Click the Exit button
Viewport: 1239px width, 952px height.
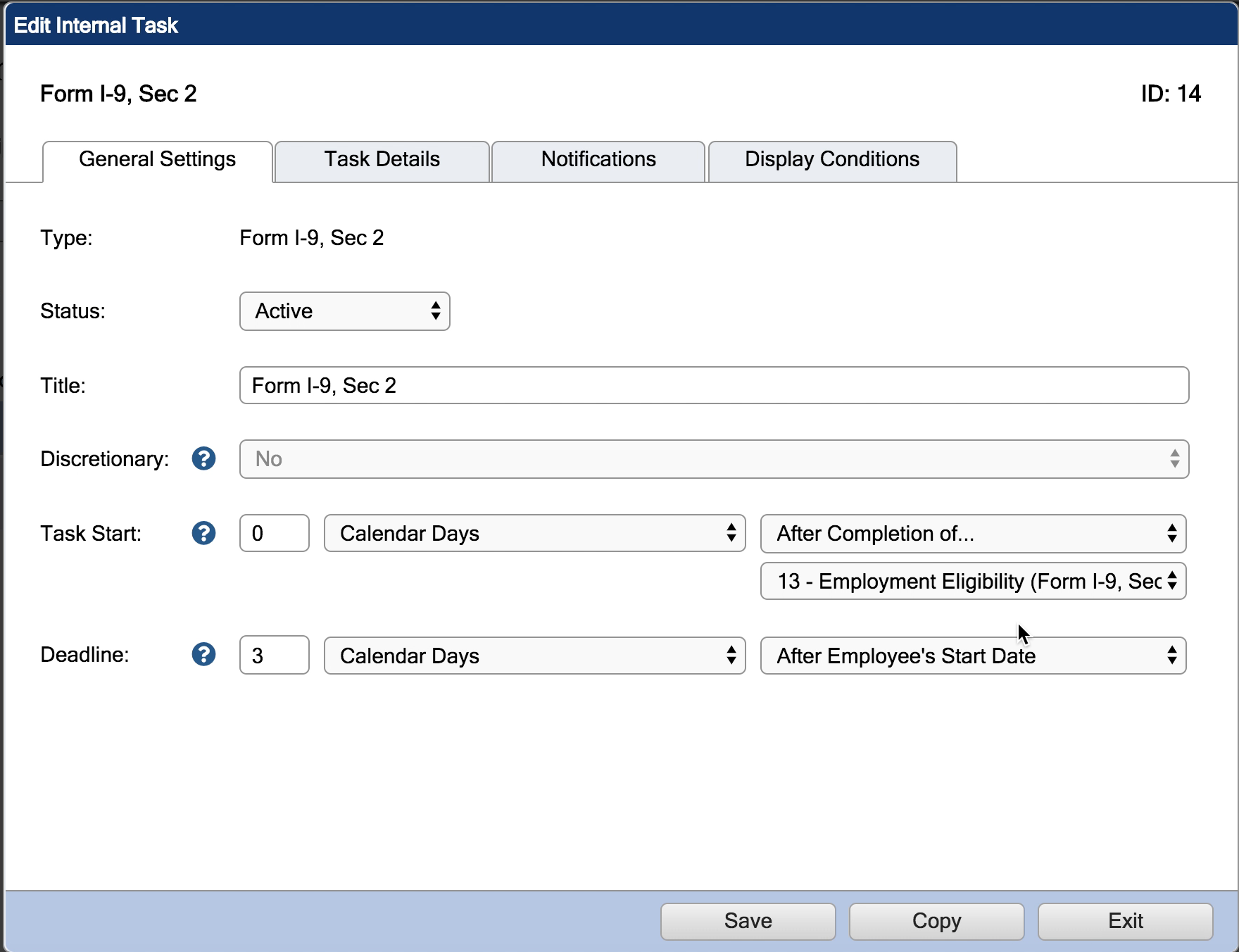(x=1124, y=921)
